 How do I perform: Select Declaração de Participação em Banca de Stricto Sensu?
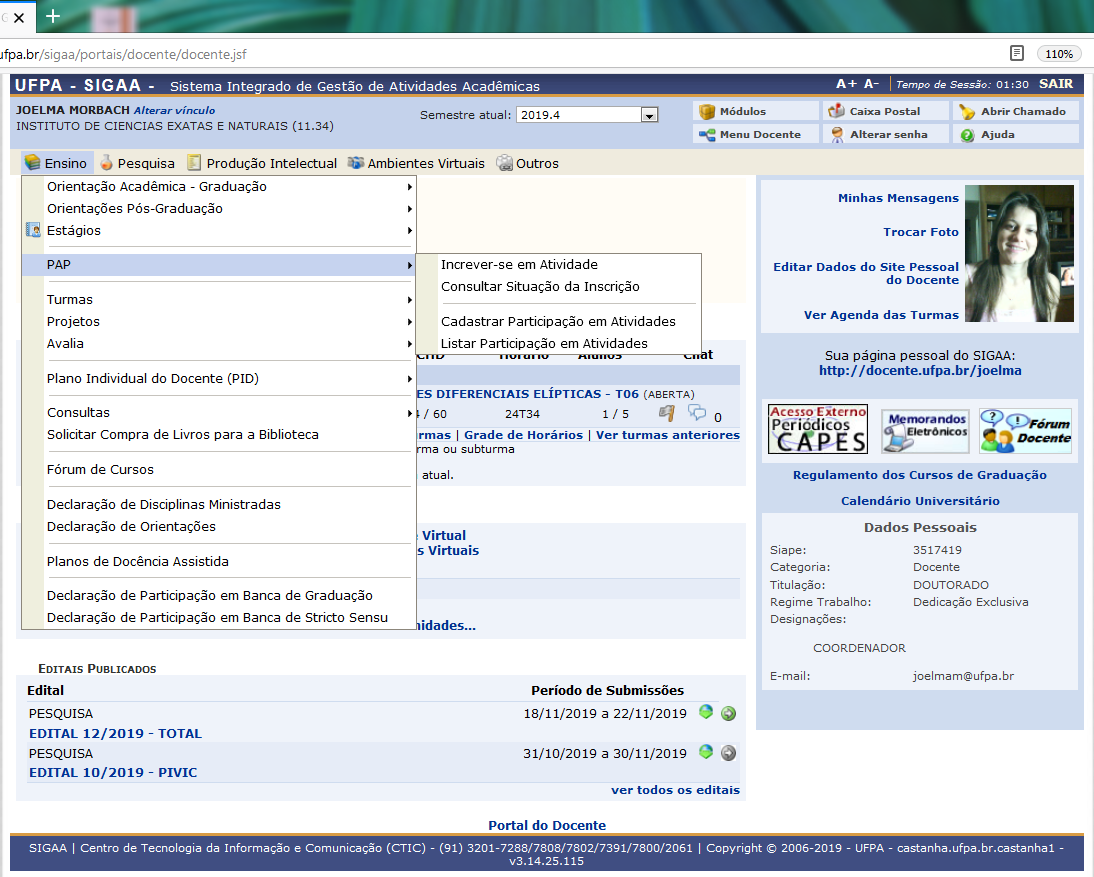click(217, 617)
